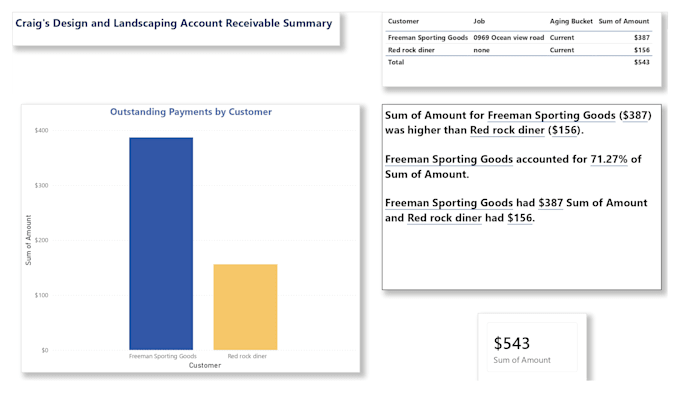Sort table by Sum of Amount header
680x393 pixels.
coord(624,21)
